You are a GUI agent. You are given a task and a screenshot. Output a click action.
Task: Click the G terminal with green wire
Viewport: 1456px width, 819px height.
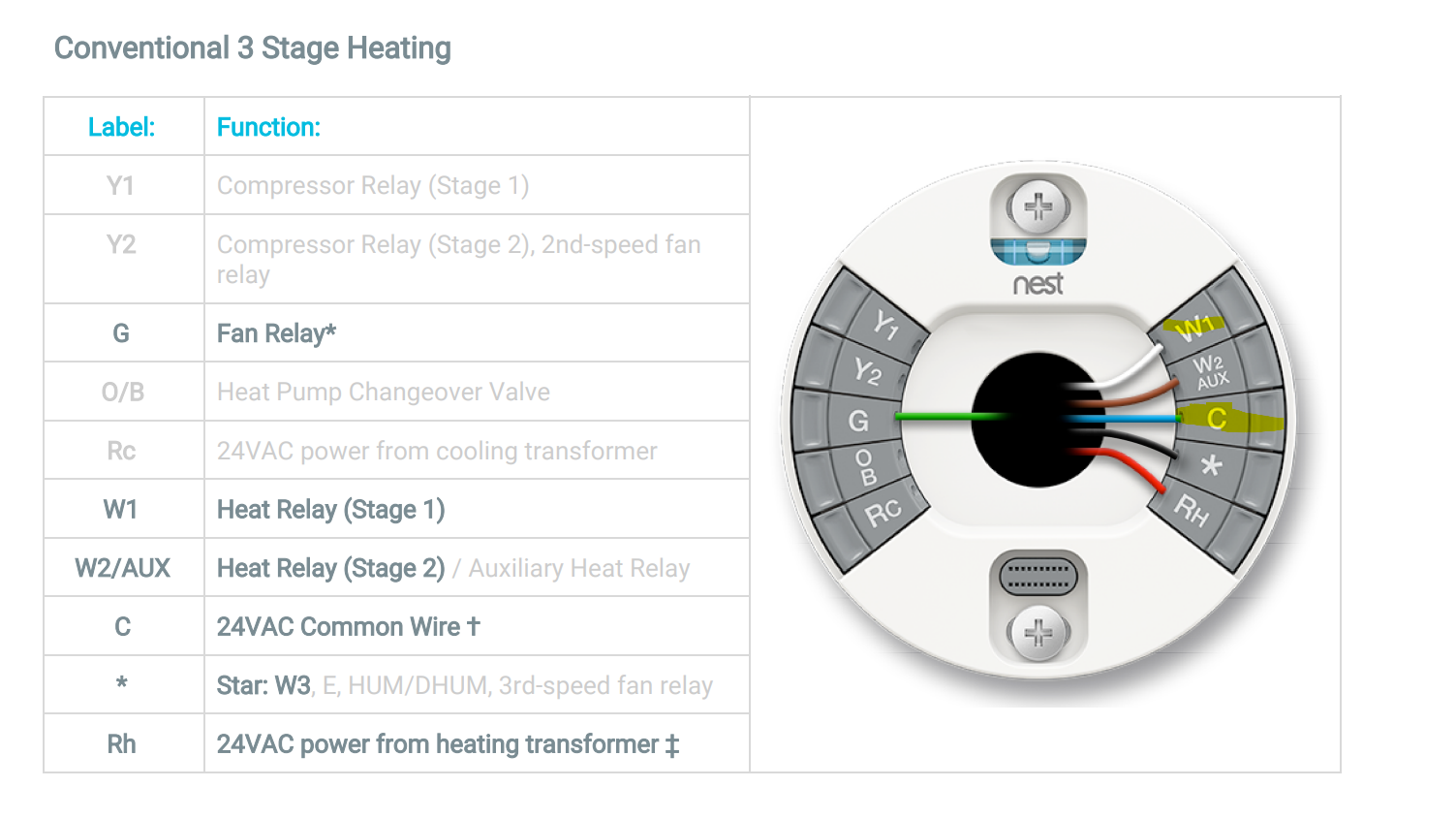(x=858, y=421)
